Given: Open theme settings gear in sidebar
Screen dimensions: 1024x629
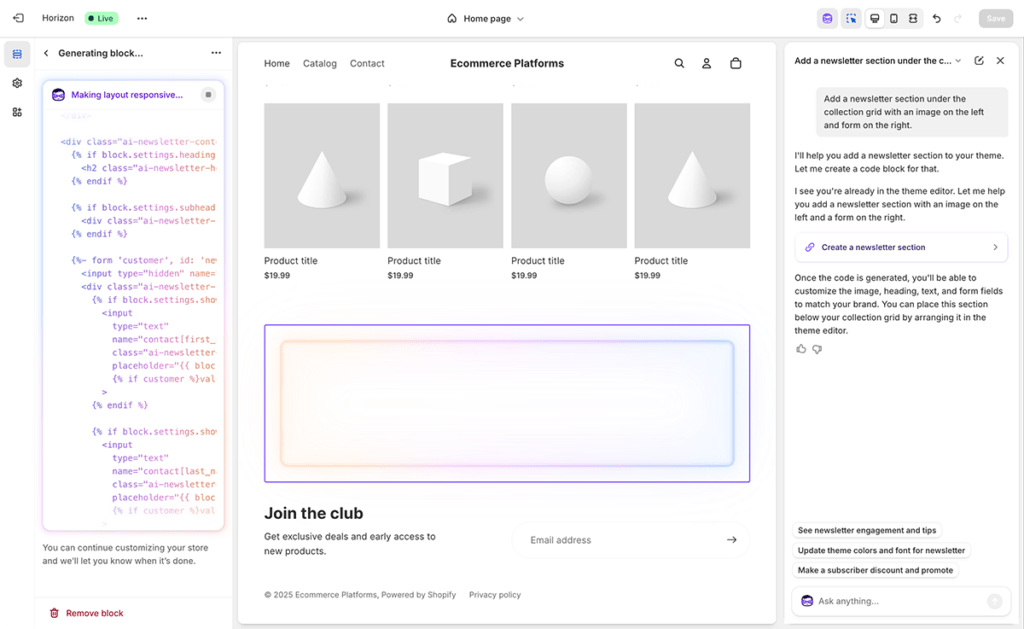Looking at the screenshot, I should tap(17, 83).
